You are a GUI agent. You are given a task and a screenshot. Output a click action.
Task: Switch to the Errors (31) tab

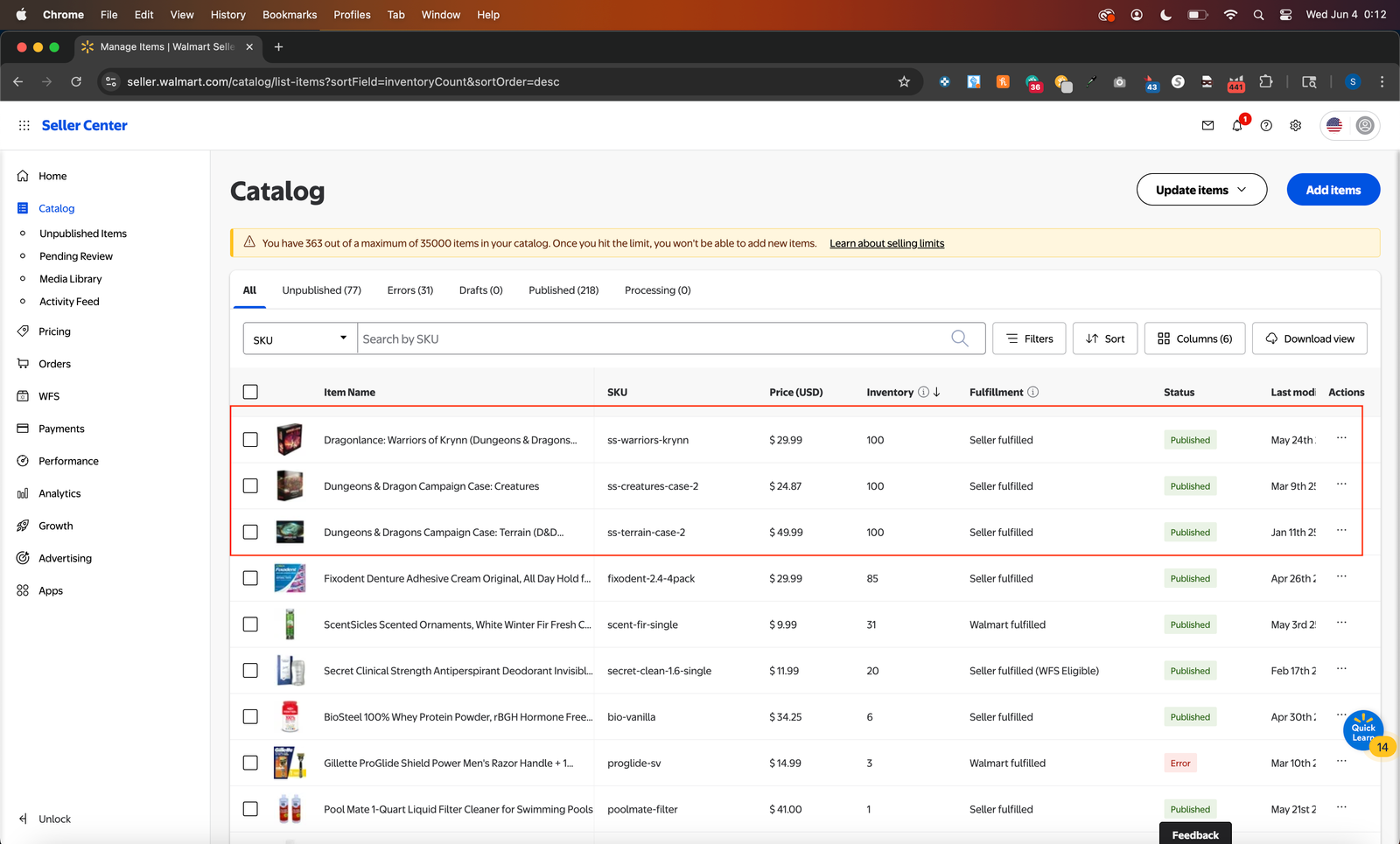tap(410, 290)
